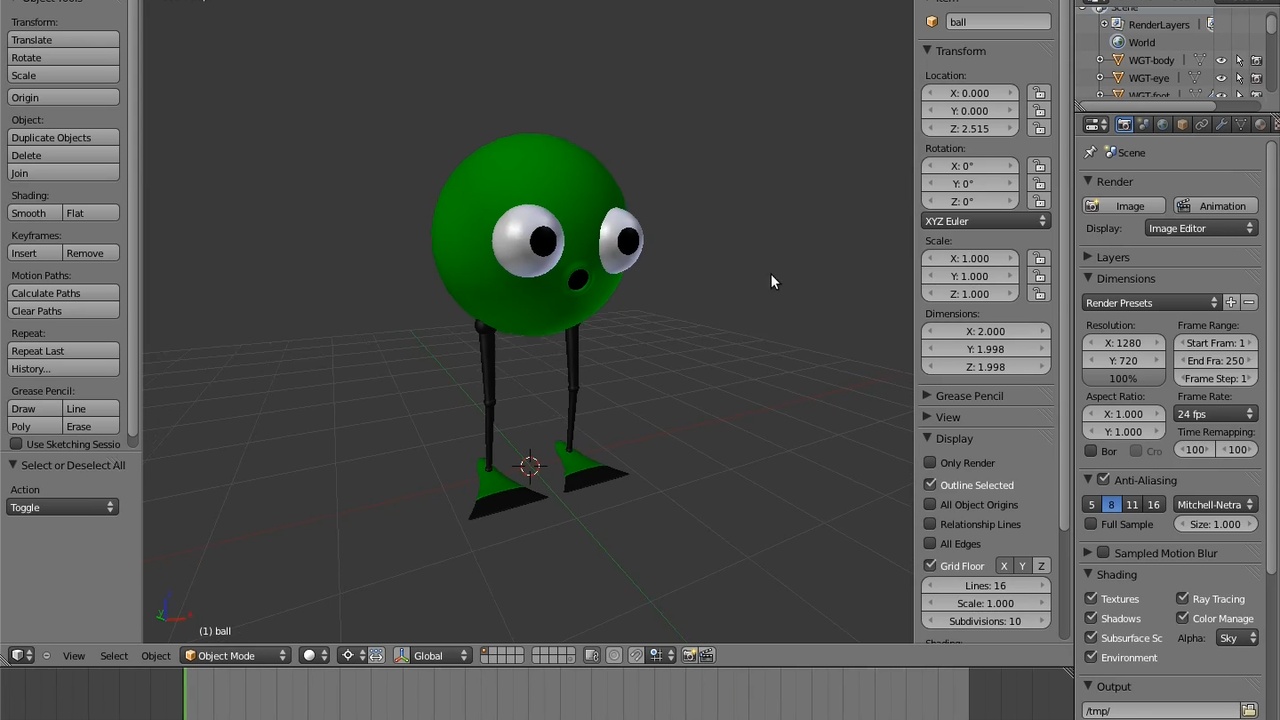Click the anti-aliasing Size 1.000 field
Image resolution: width=1280 pixels, height=720 pixels.
tap(1215, 525)
